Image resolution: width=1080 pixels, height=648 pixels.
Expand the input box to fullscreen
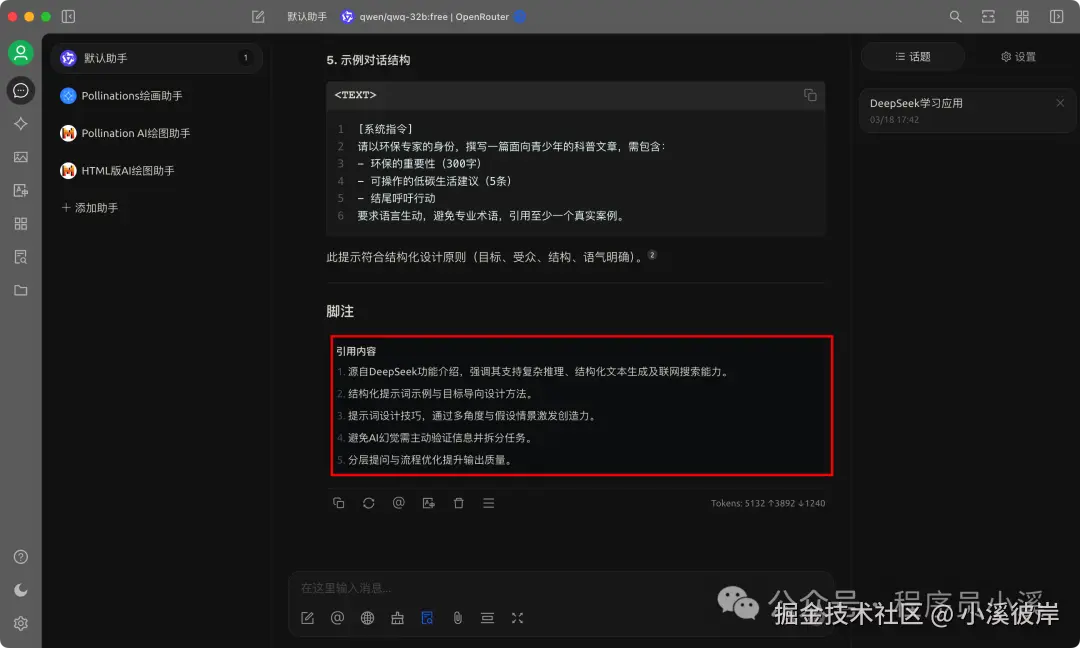517,618
